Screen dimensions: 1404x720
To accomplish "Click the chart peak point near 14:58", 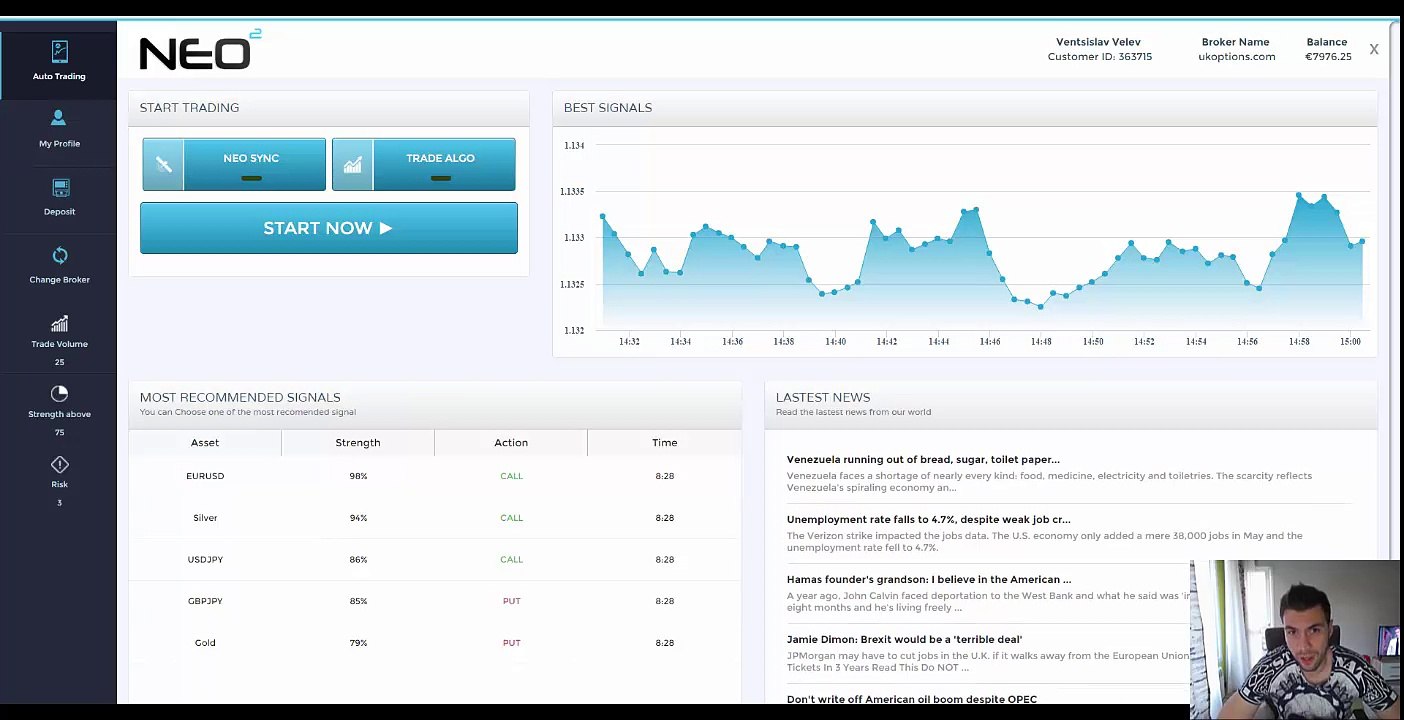I will [1299, 195].
